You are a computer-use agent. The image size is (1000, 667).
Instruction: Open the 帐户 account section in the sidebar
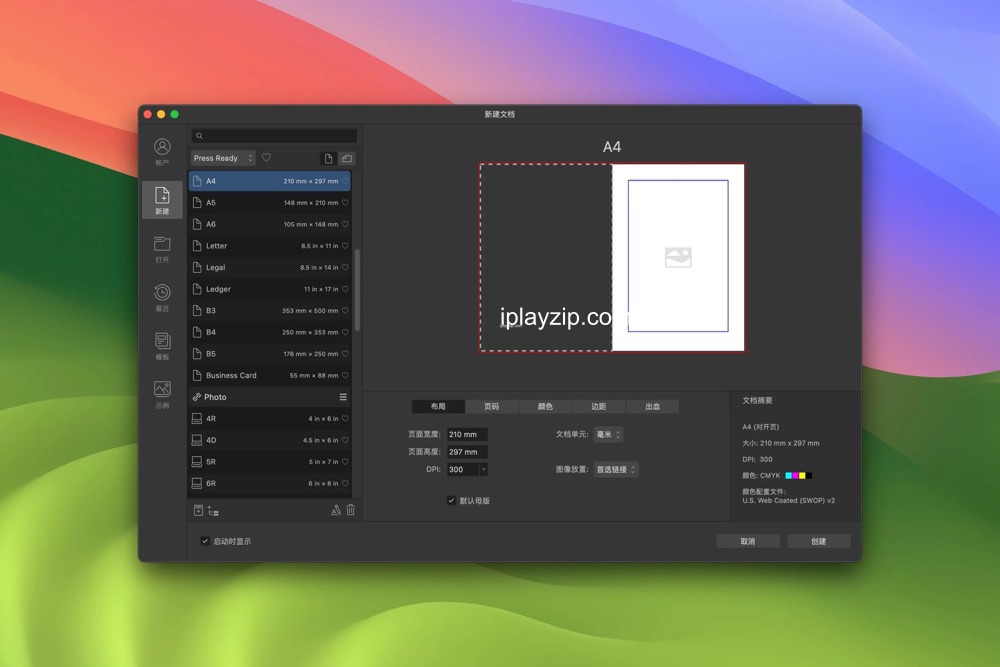(x=162, y=152)
